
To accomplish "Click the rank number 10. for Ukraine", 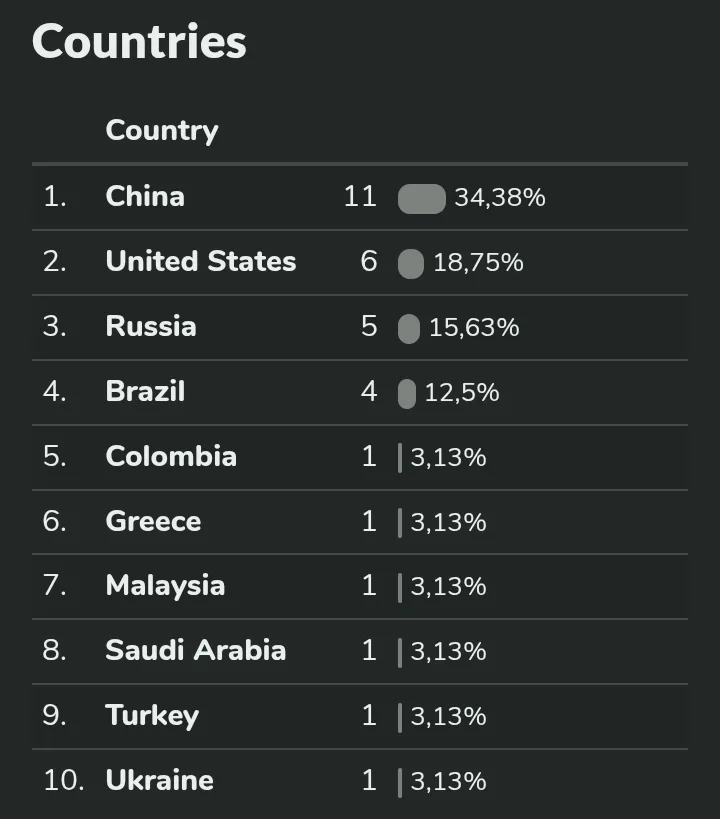I will 64,781.
